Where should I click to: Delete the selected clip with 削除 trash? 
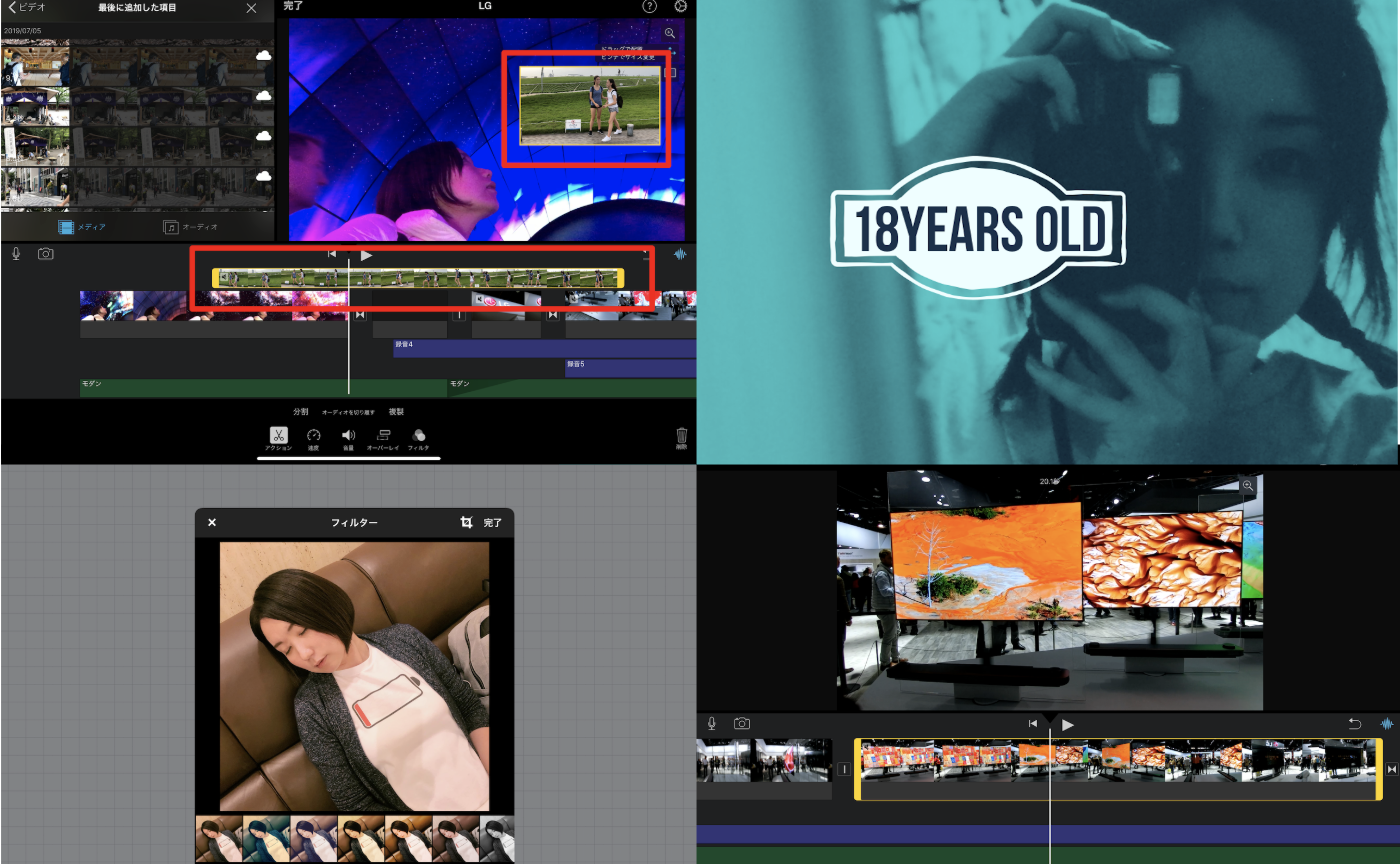tap(681, 439)
